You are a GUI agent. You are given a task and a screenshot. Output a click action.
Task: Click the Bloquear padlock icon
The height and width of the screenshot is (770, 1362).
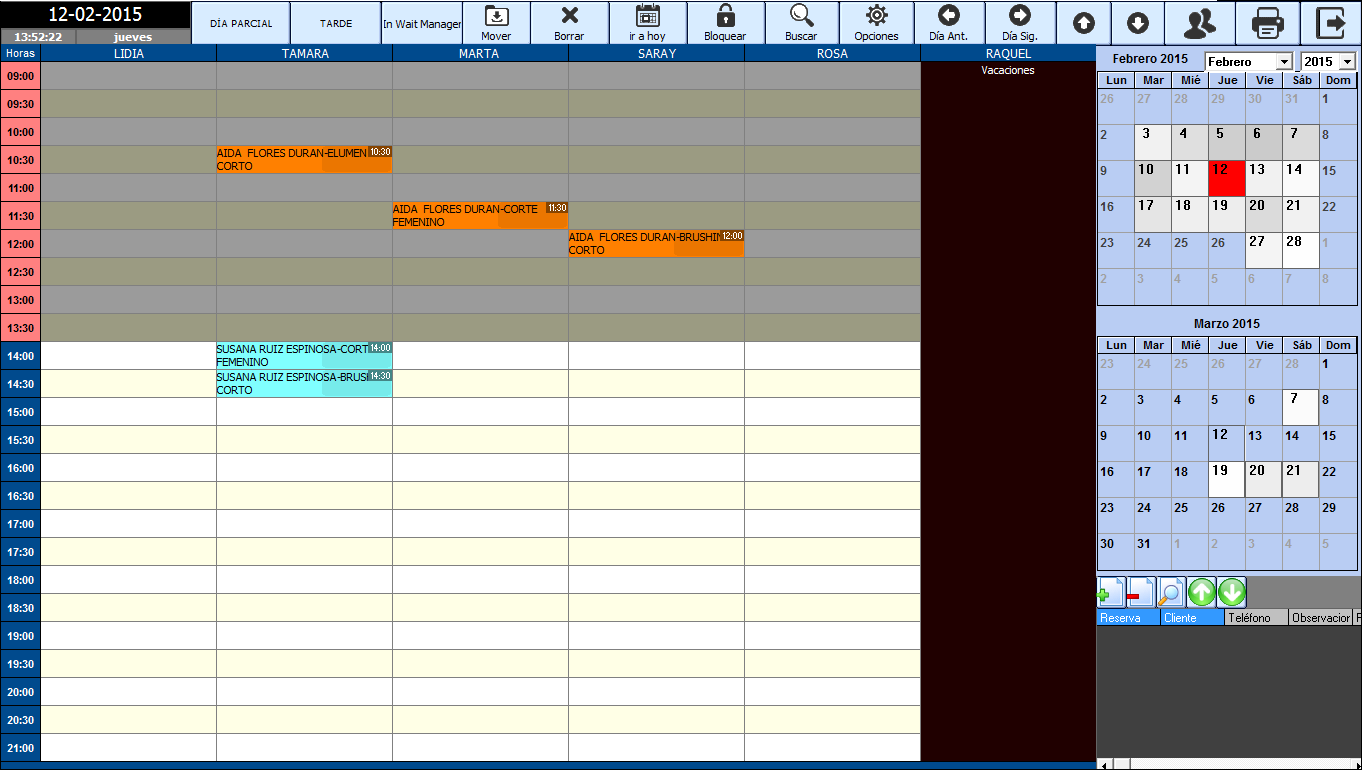[725, 23]
